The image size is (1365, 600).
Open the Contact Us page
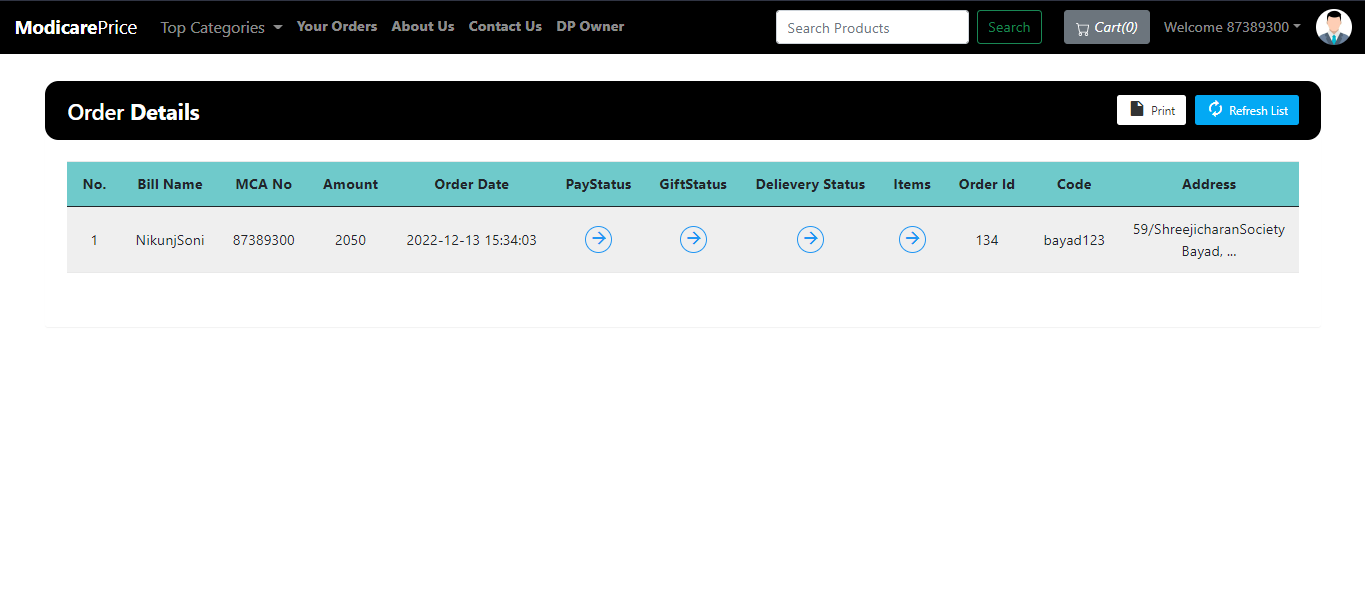505,27
